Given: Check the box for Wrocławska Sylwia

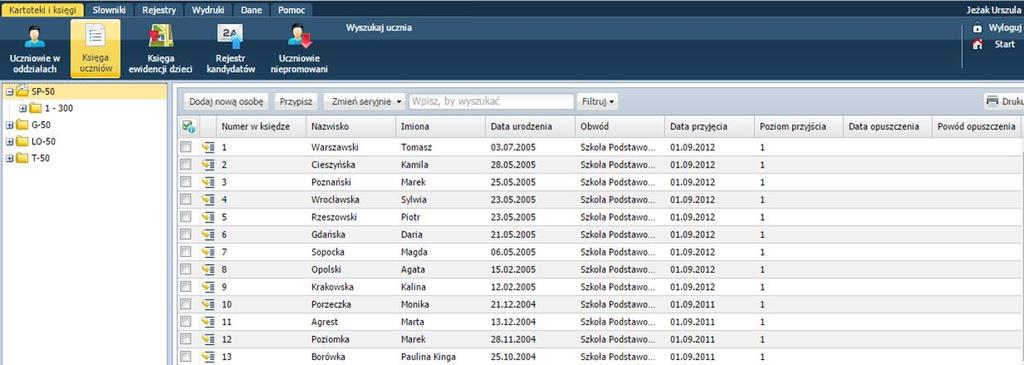Looking at the screenshot, I should (x=186, y=200).
